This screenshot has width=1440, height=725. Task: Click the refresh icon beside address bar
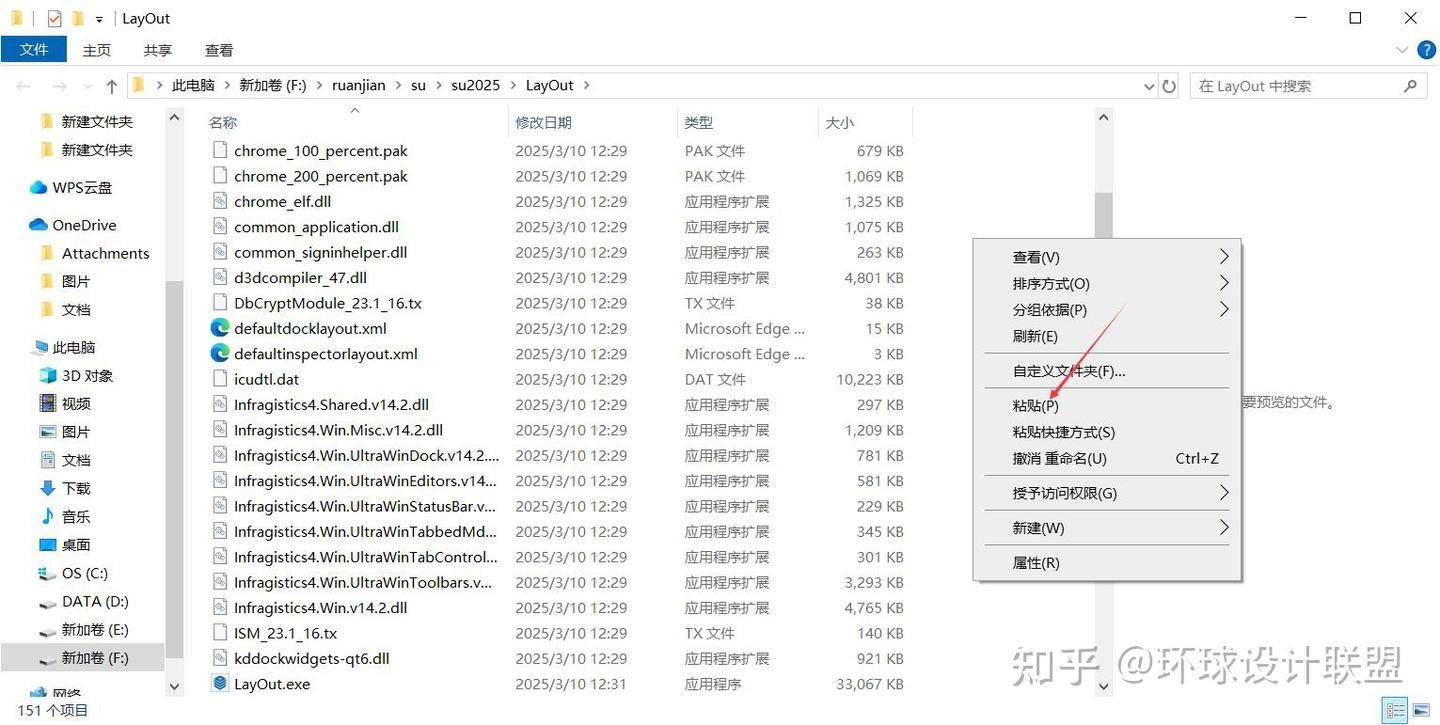tap(1169, 85)
